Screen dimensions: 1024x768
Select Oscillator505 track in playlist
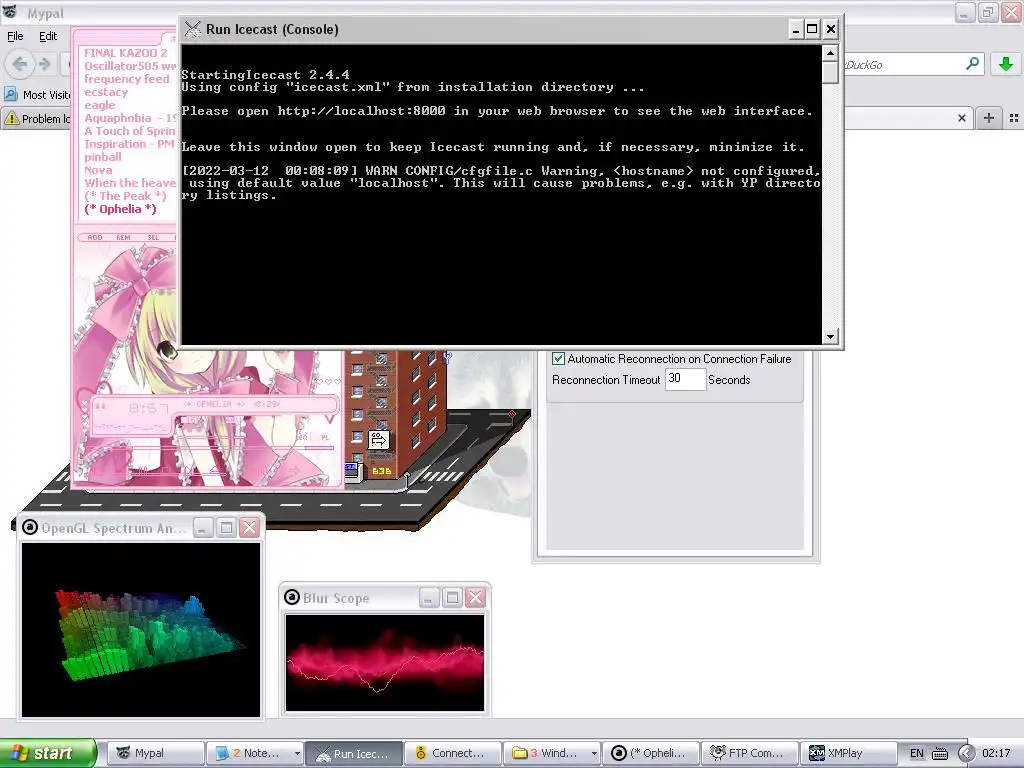130,66
